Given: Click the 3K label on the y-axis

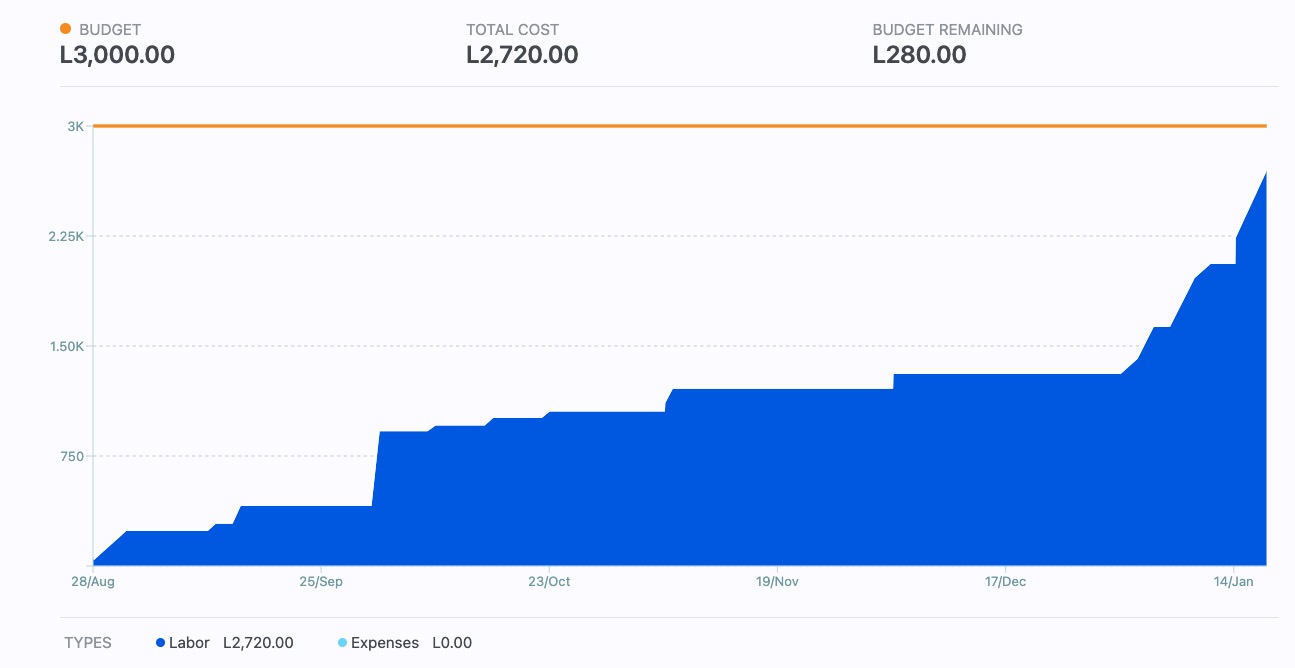Looking at the screenshot, I should click(x=76, y=126).
